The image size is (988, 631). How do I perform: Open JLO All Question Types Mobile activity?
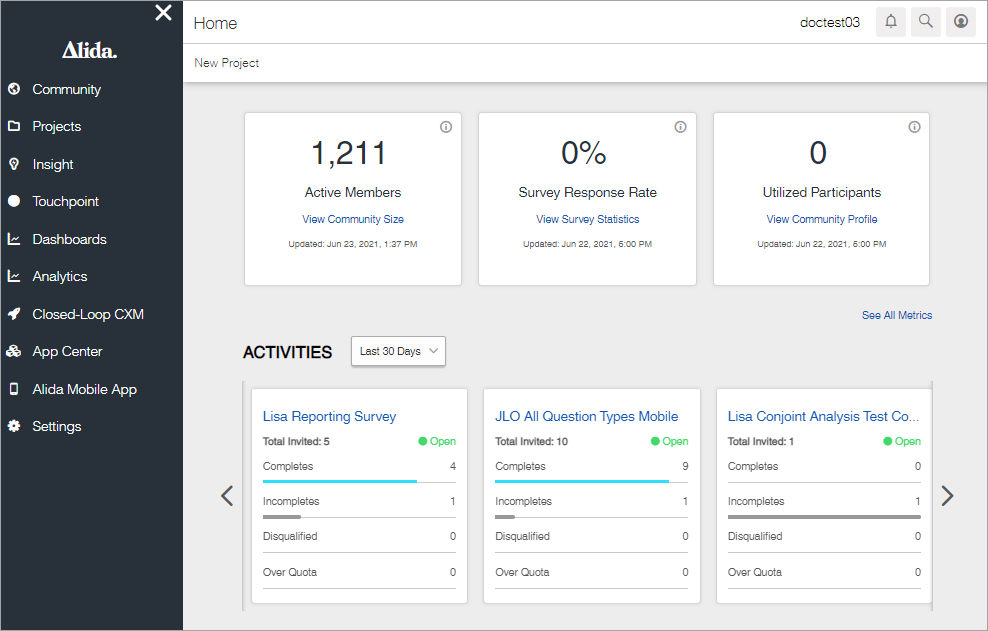pos(586,416)
